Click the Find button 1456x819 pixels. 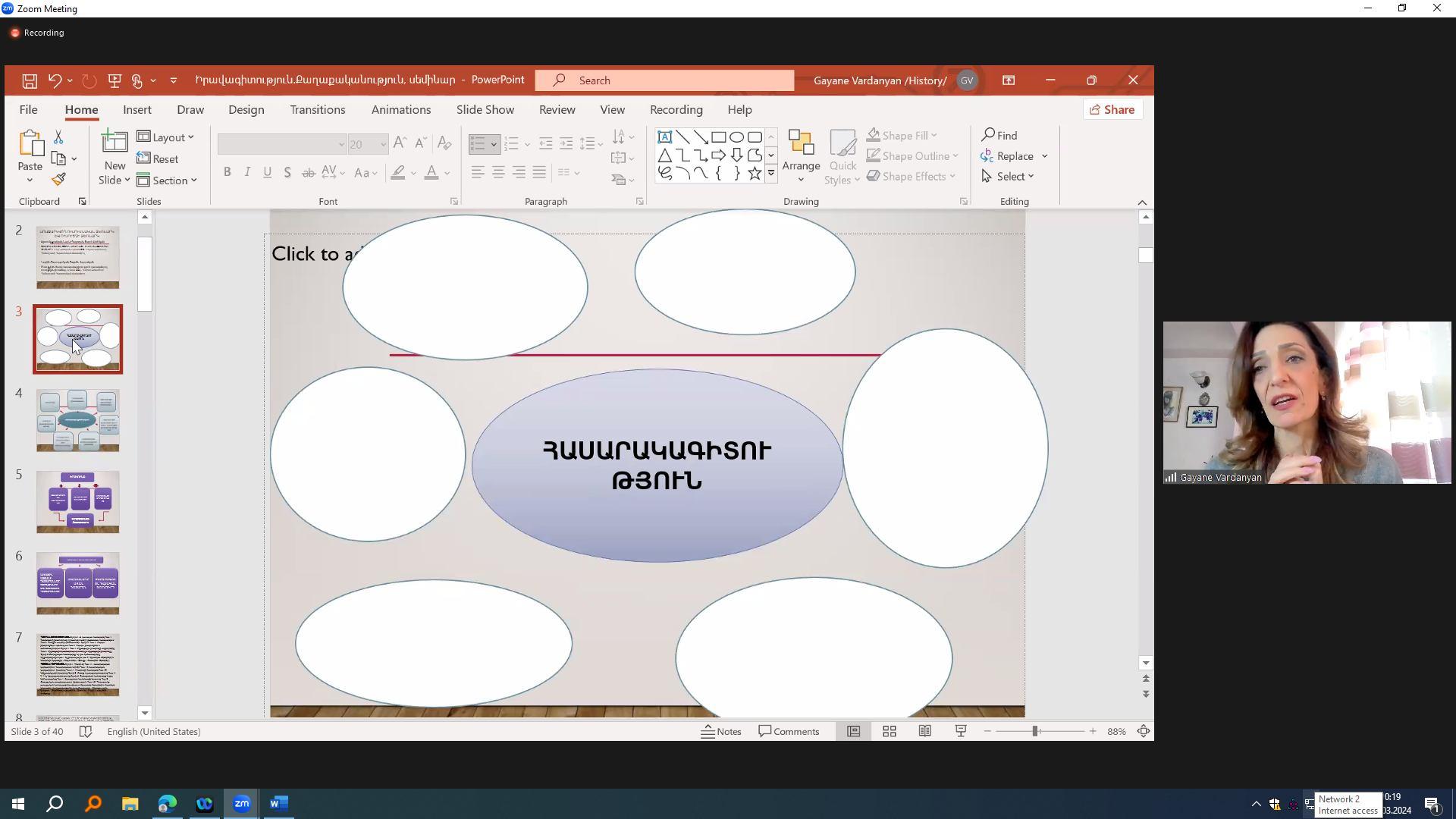(x=999, y=136)
